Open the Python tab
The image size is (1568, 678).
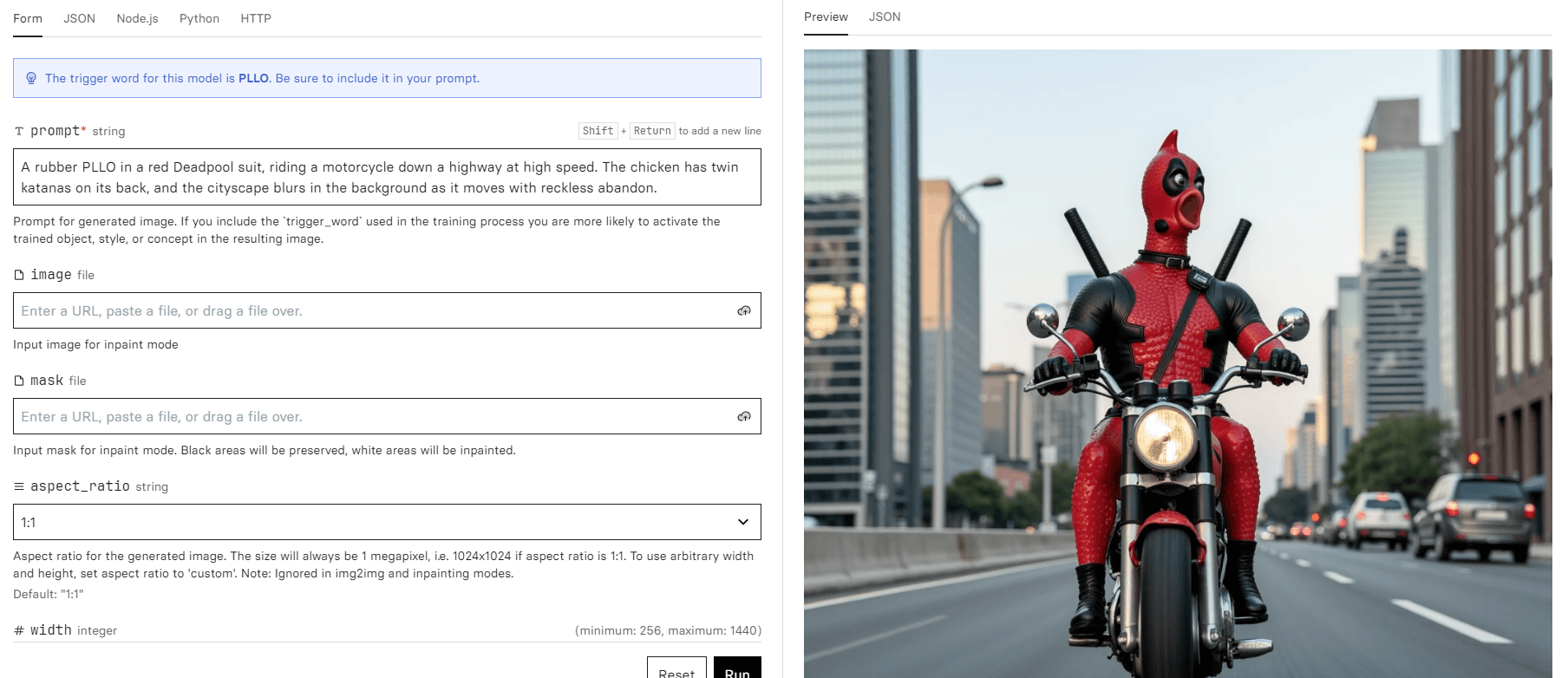(x=199, y=18)
